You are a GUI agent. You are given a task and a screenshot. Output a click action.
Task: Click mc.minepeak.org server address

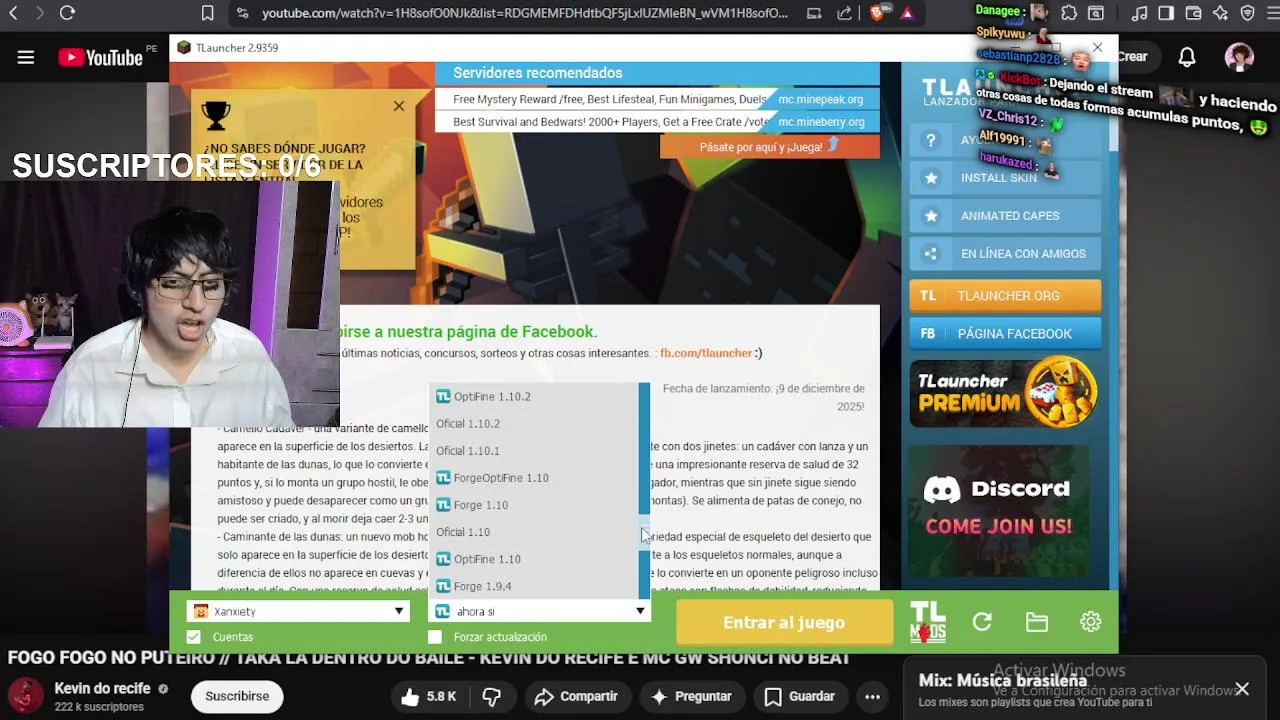pos(820,99)
